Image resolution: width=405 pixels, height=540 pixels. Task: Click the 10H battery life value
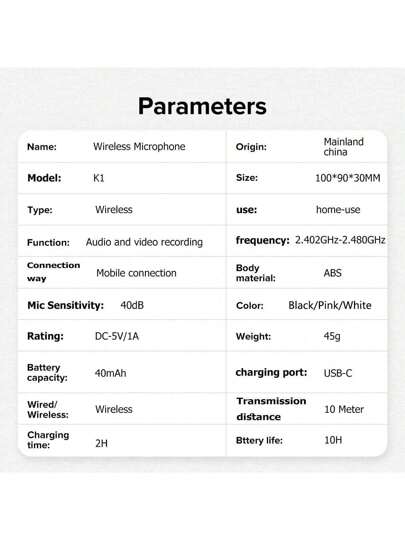click(333, 440)
